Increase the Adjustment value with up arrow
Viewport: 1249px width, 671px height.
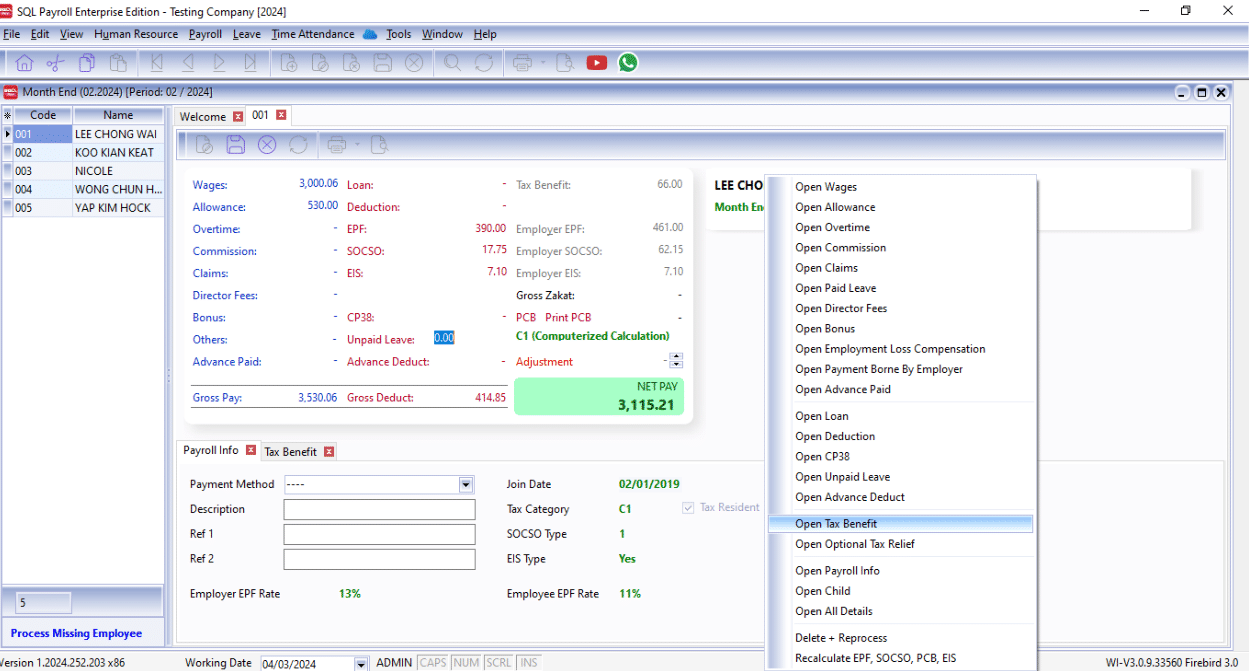pyautogui.click(x=677, y=357)
